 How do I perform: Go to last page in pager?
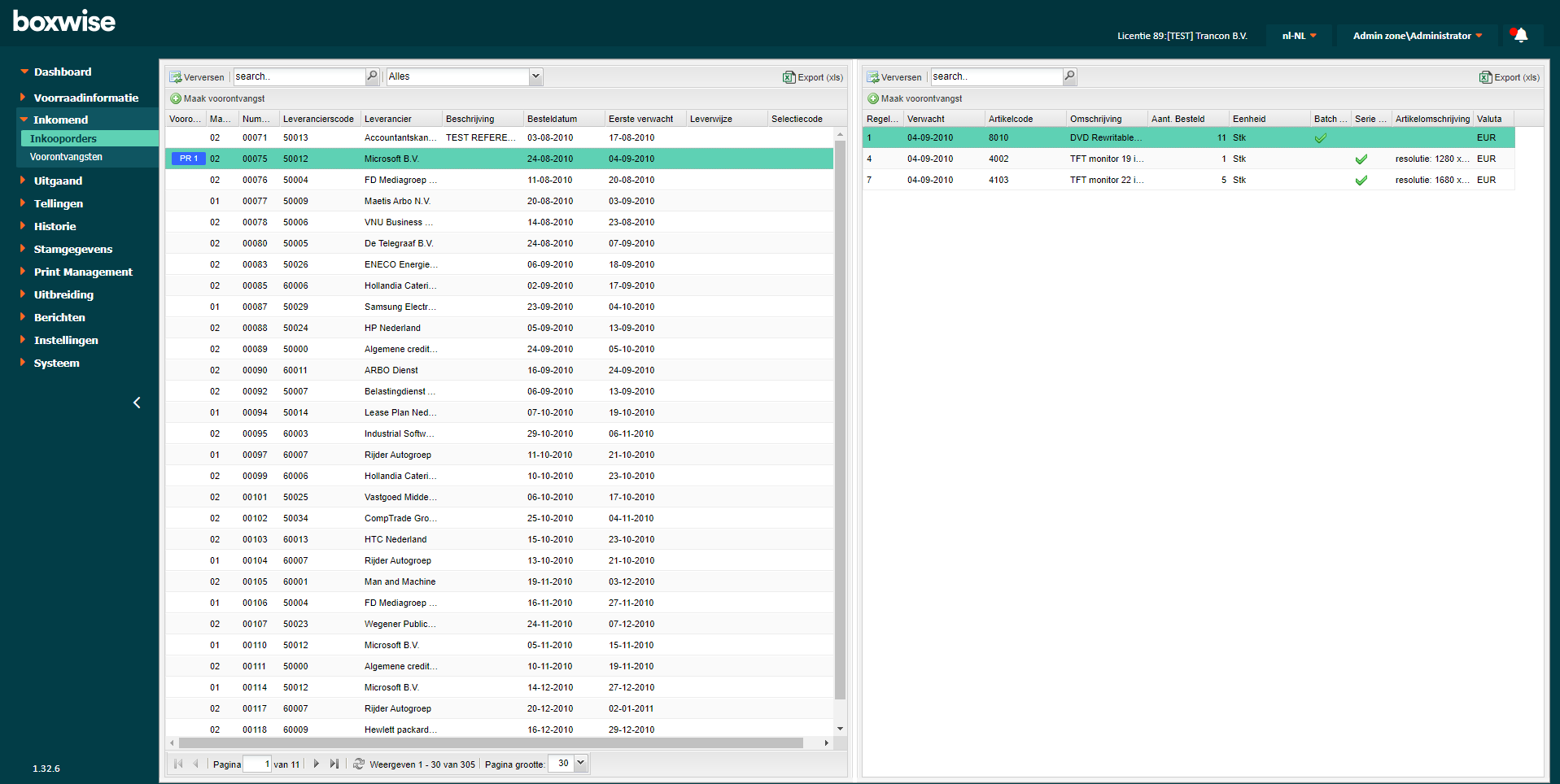(334, 764)
